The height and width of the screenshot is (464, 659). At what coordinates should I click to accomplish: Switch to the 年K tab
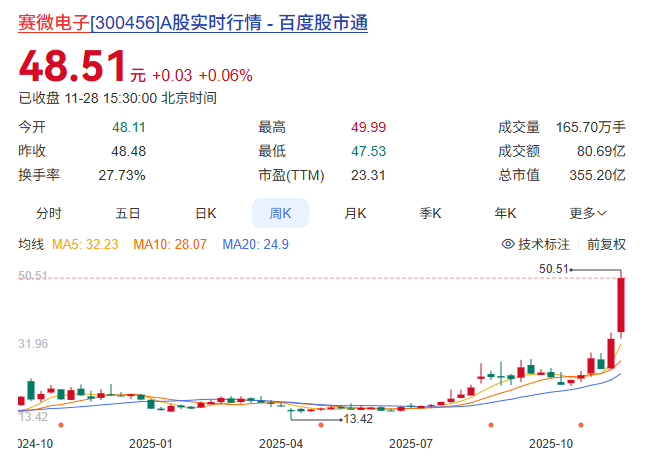pos(505,213)
